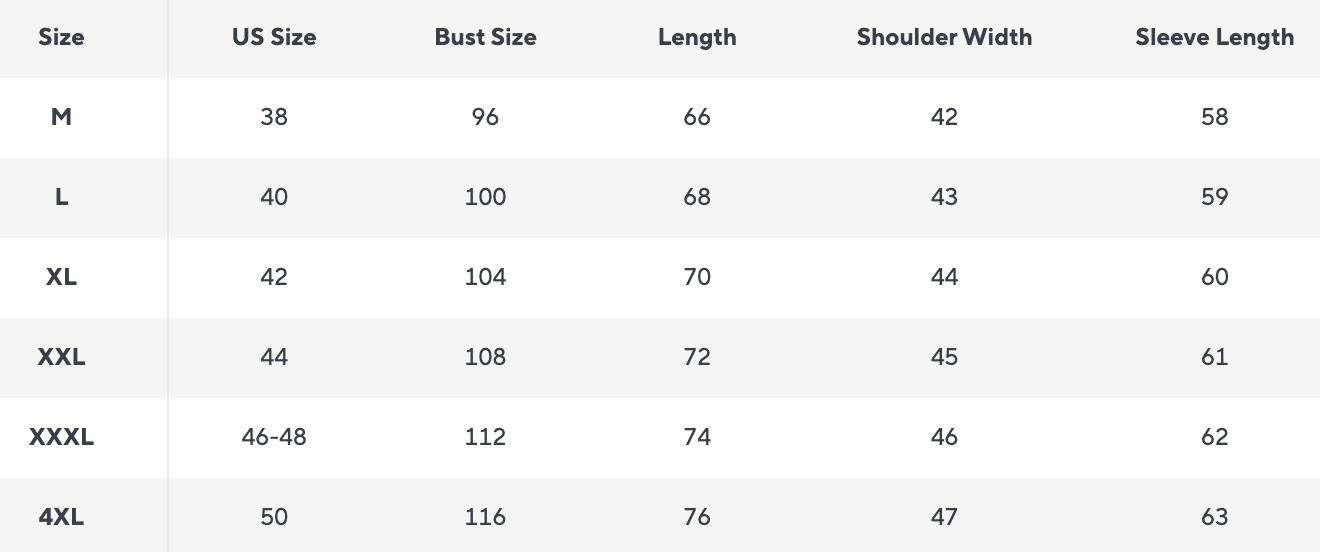Click the Shoulder Width column header
Screen dimensions: 1320x552
pos(944,38)
